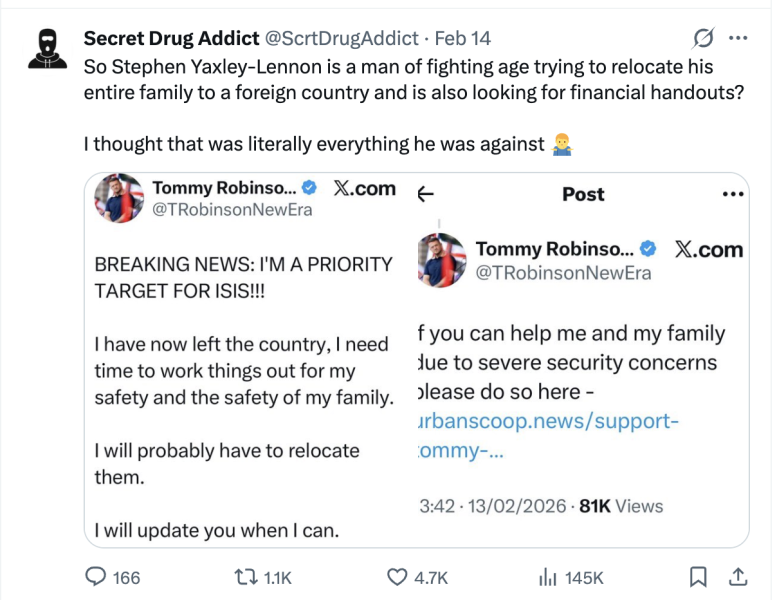Open the tweet's three-dot more menu
Screen dimensions: 777x600
coord(739,38)
